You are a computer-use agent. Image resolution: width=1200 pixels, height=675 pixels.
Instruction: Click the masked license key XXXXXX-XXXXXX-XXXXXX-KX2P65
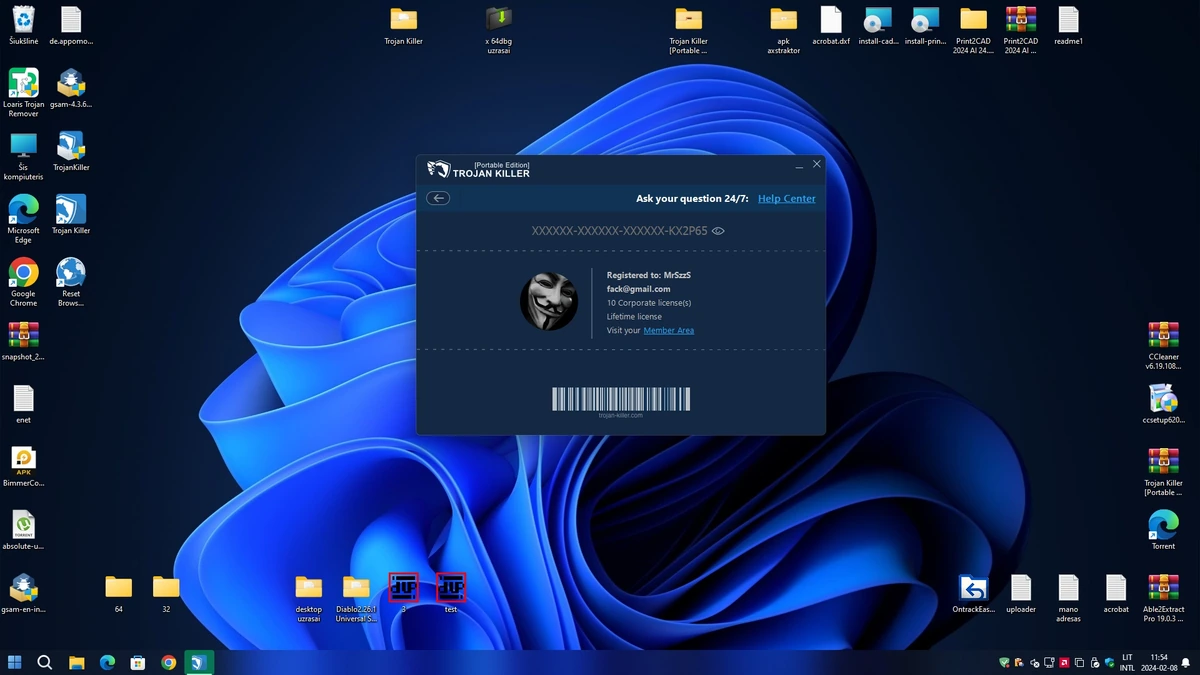[x=619, y=231]
